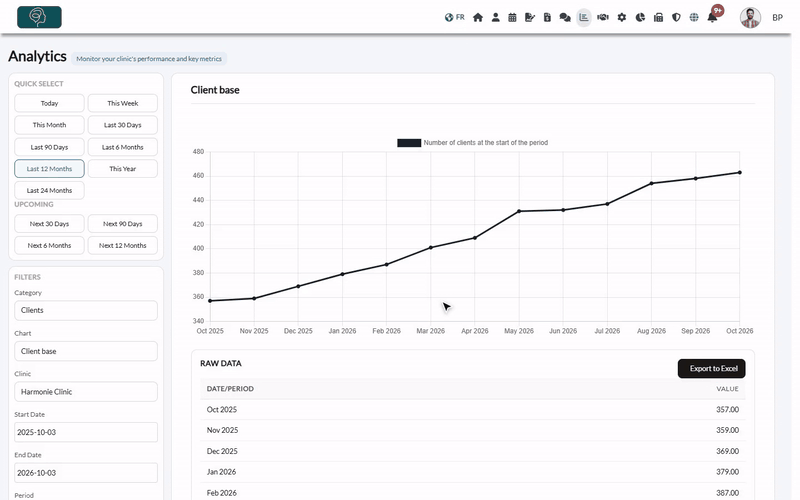Choose the Last 6 Months quick select
The width and height of the screenshot is (800, 500).
pyautogui.click(x=122, y=147)
